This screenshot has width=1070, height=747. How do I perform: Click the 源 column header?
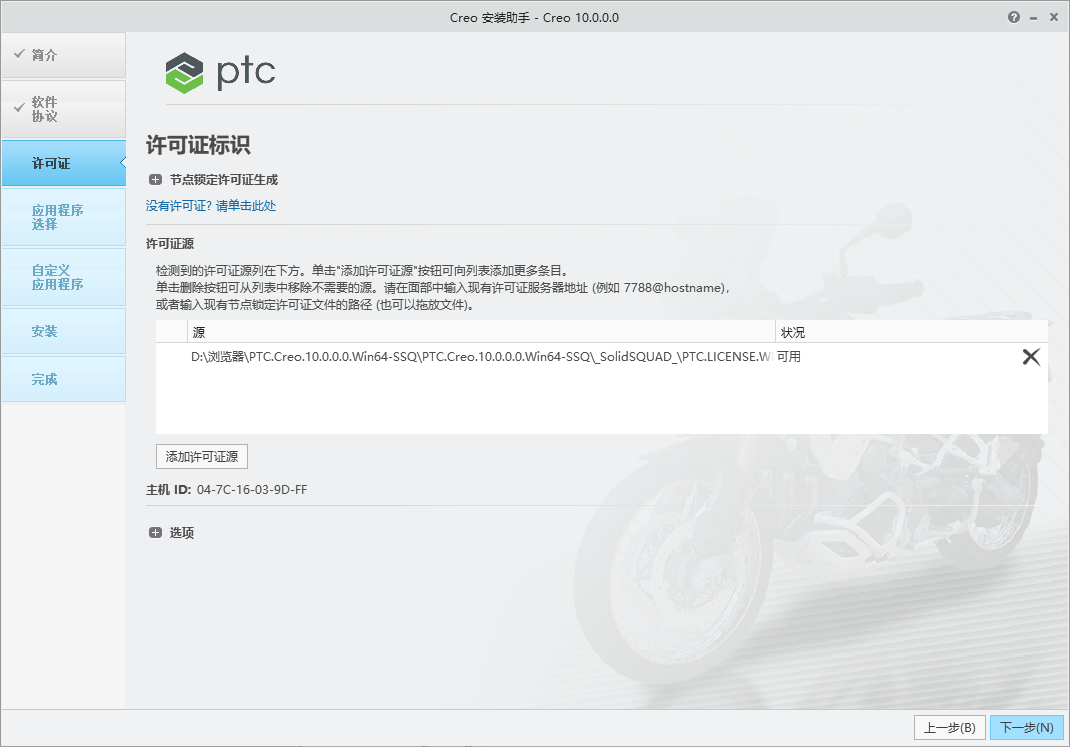pyautogui.click(x=481, y=332)
